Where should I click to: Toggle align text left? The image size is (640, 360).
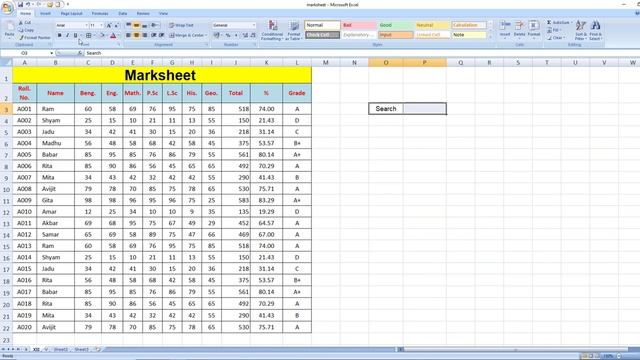click(x=128, y=36)
